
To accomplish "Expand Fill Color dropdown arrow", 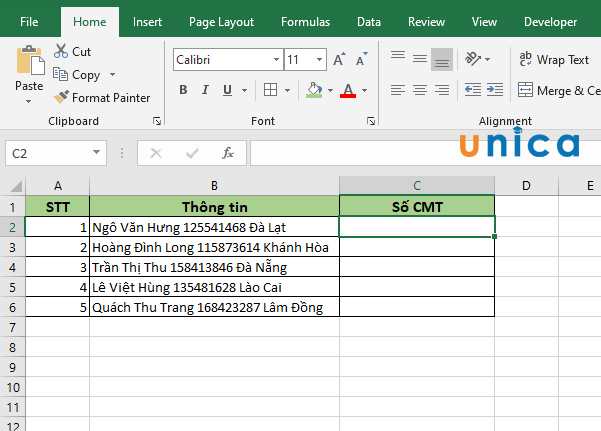I will (x=330, y=90).
